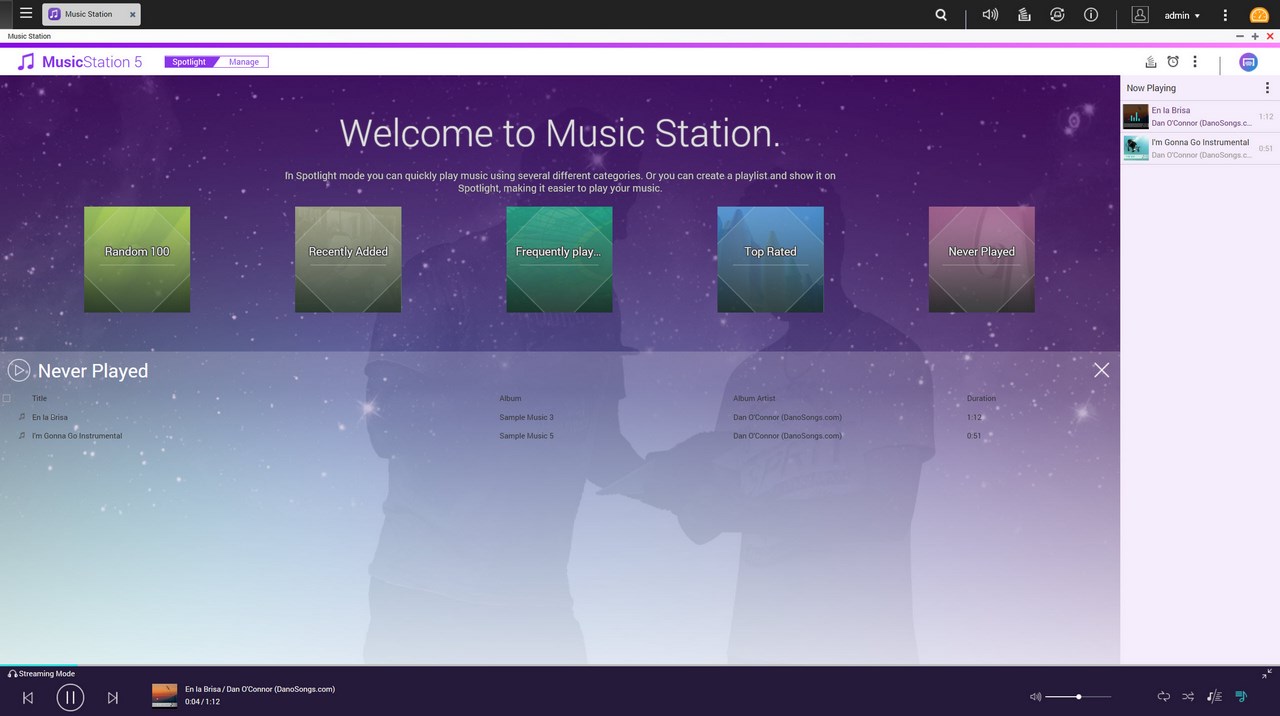
Task: Collapse the player with the shrink arrows icon
Action: tap(1267, 674)
